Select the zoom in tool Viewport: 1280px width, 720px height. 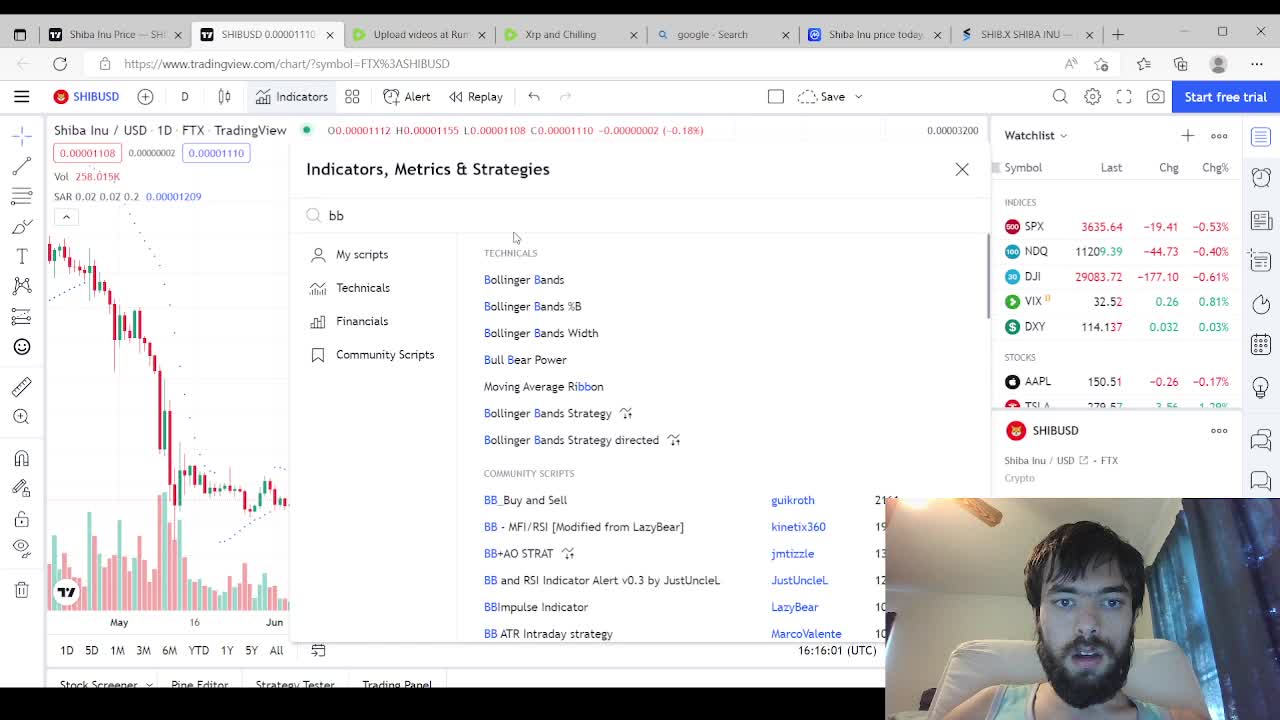pyautogui.click(x=21, y=417)
